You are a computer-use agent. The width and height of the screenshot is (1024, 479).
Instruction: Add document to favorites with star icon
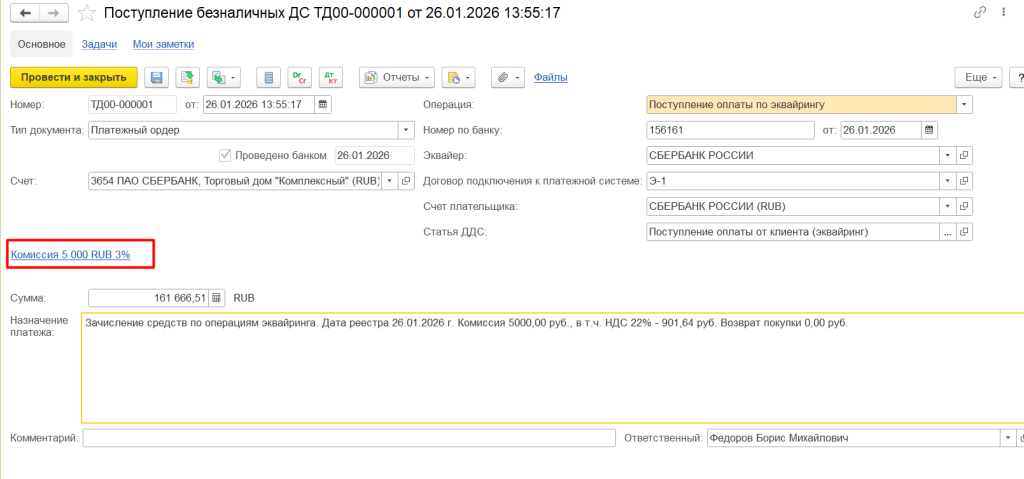pyautogui.click(x=88, y=14)
